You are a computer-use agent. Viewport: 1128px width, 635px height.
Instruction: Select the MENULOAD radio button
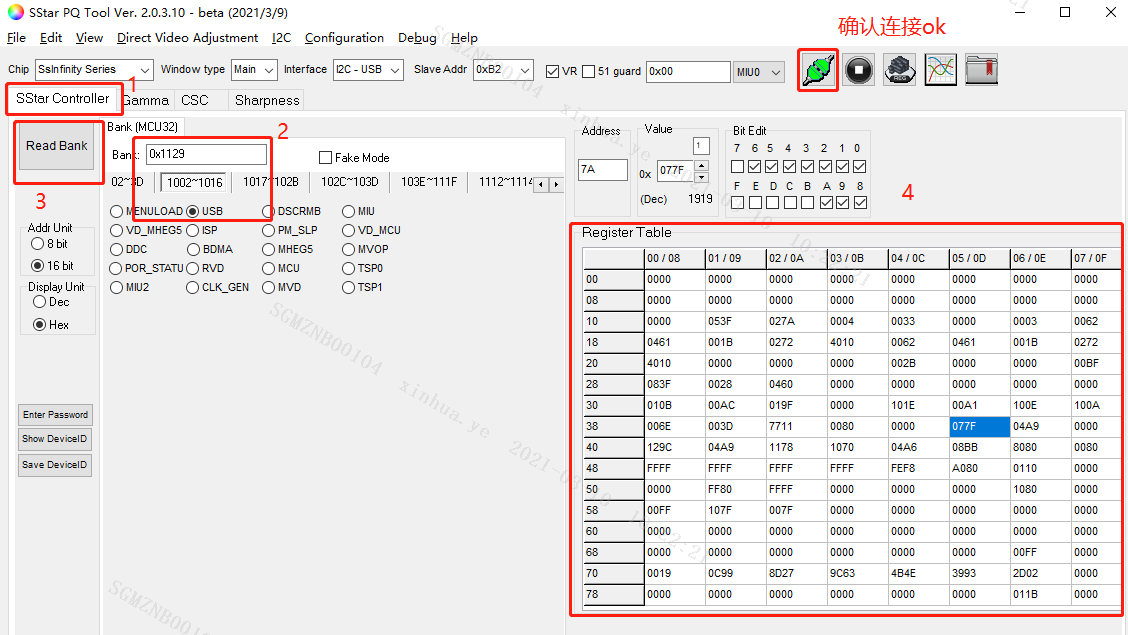[x=115, y=211]
